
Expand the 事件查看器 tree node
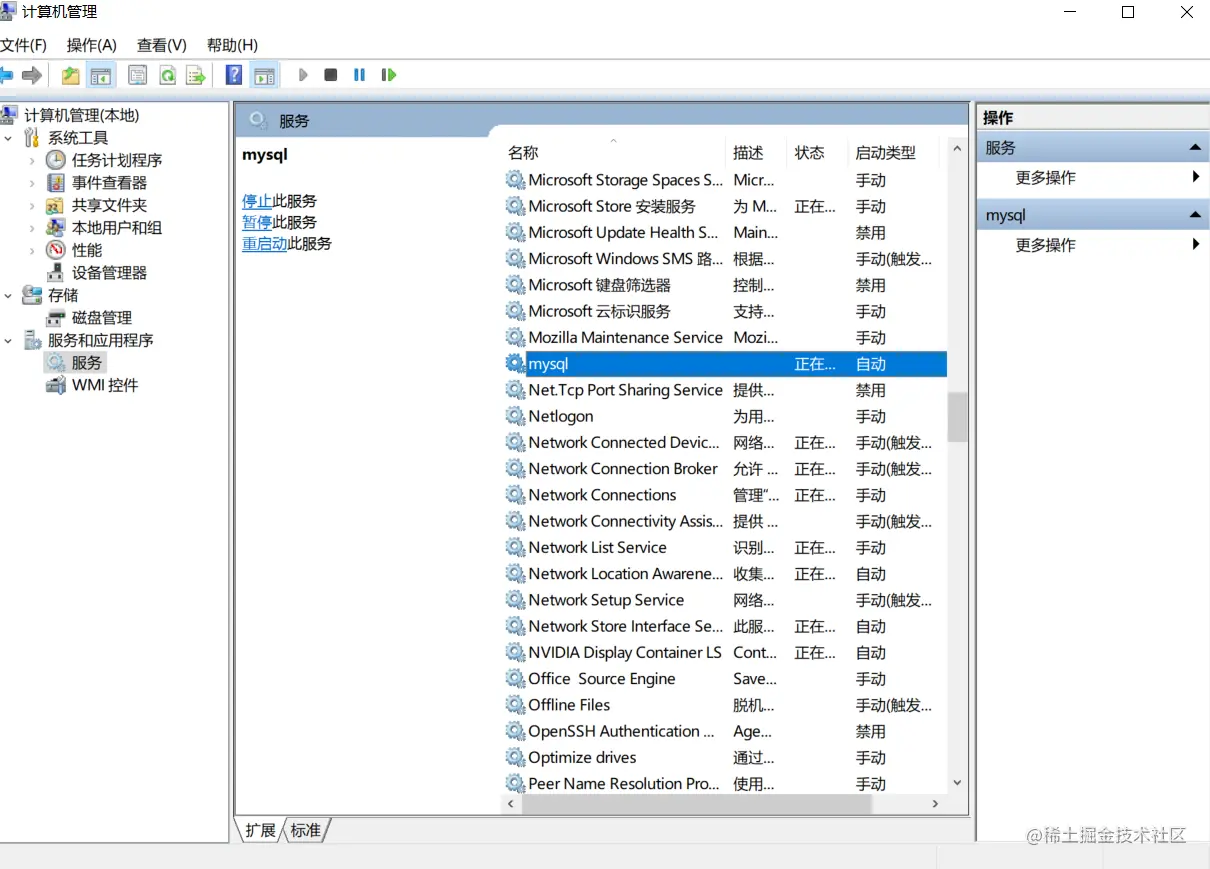(32, 183)
